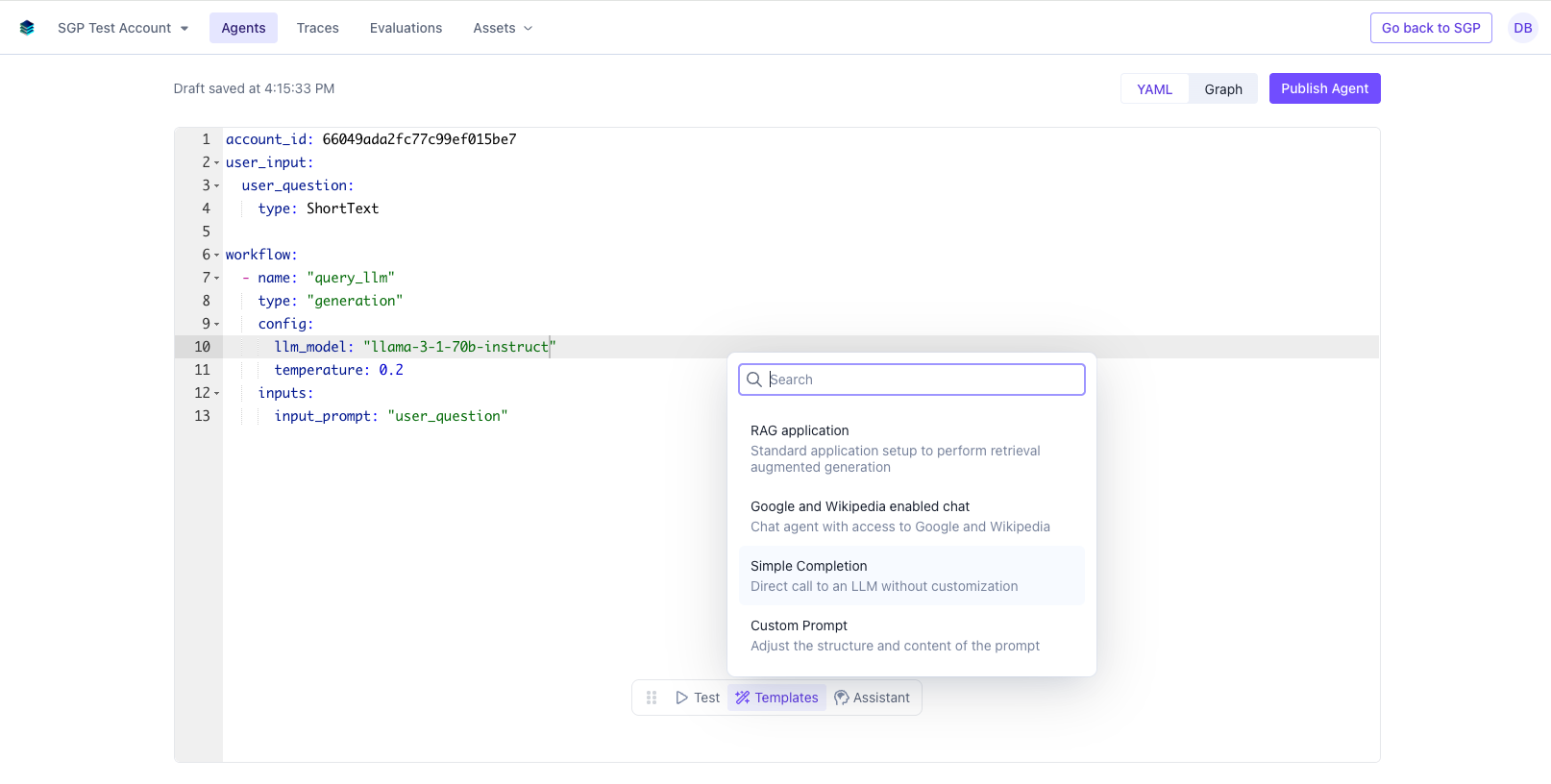Image resolution: width=1551 pixels, height=784 pixels.
Task: Collapse the user_question fold arrow on line 3
Action: [x=216, y=186]
